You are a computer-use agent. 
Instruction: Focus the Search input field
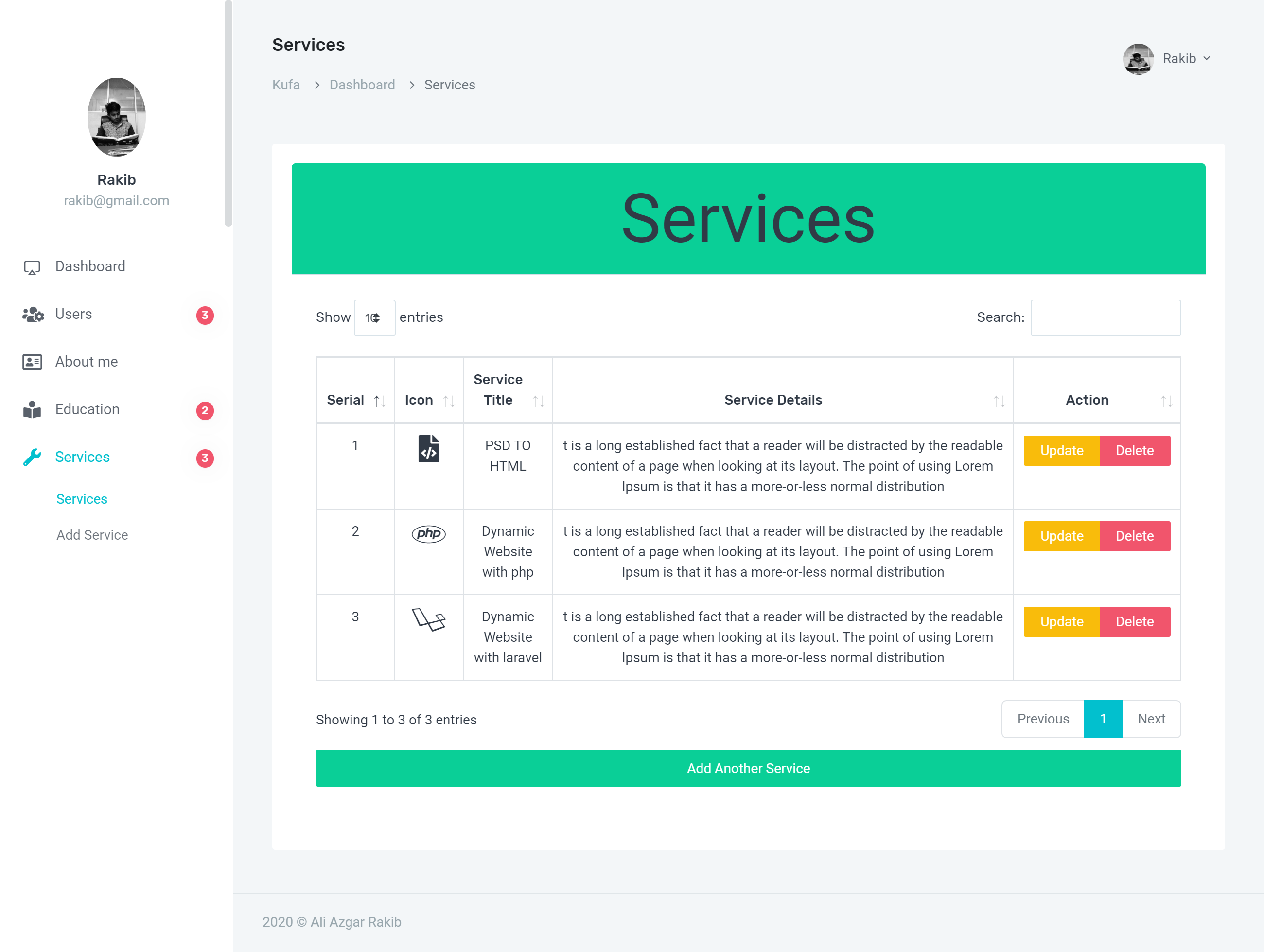1105,317
